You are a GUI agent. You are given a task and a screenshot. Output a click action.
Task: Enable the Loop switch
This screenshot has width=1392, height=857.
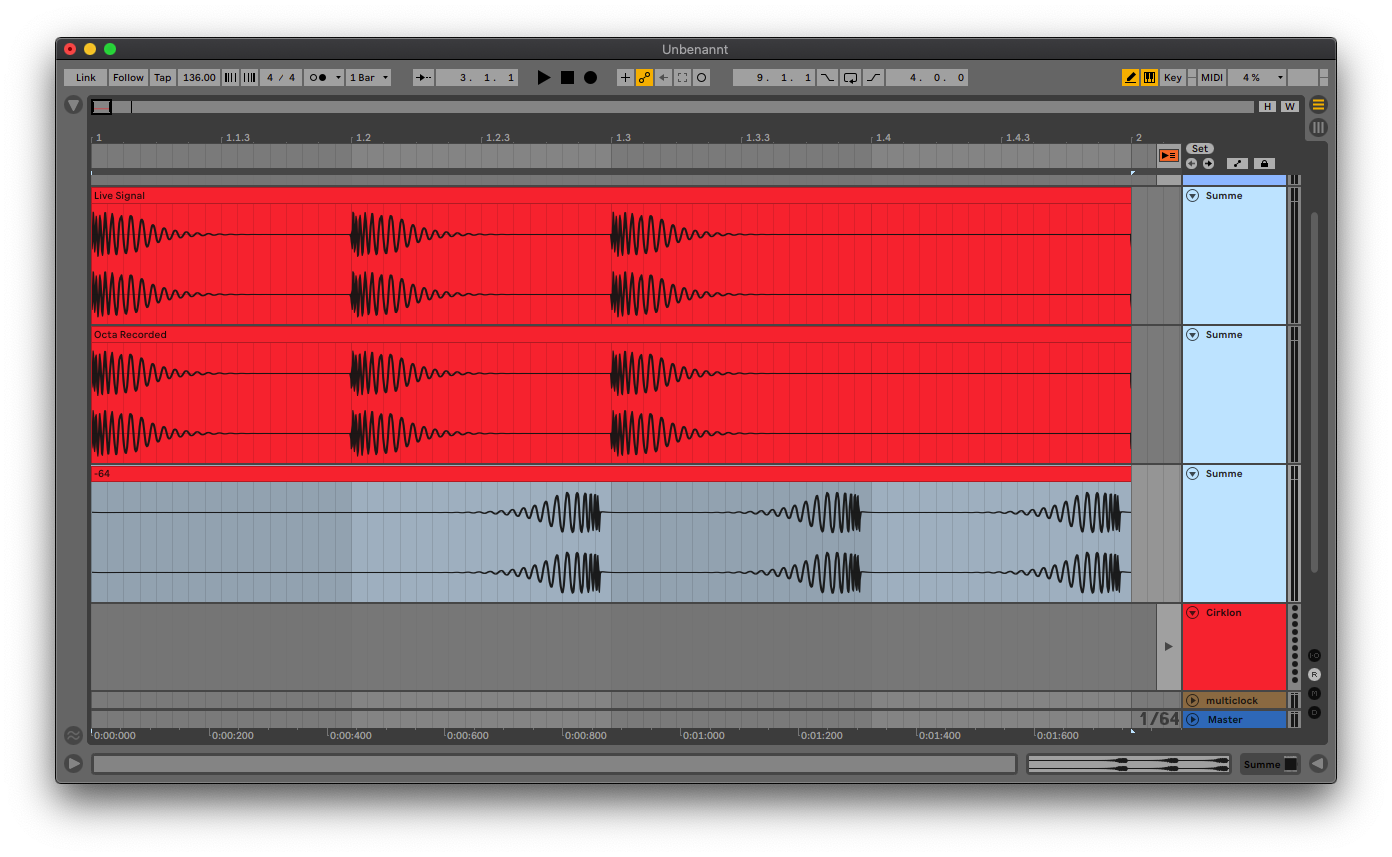pyautogui.click(x=850, y=77)
